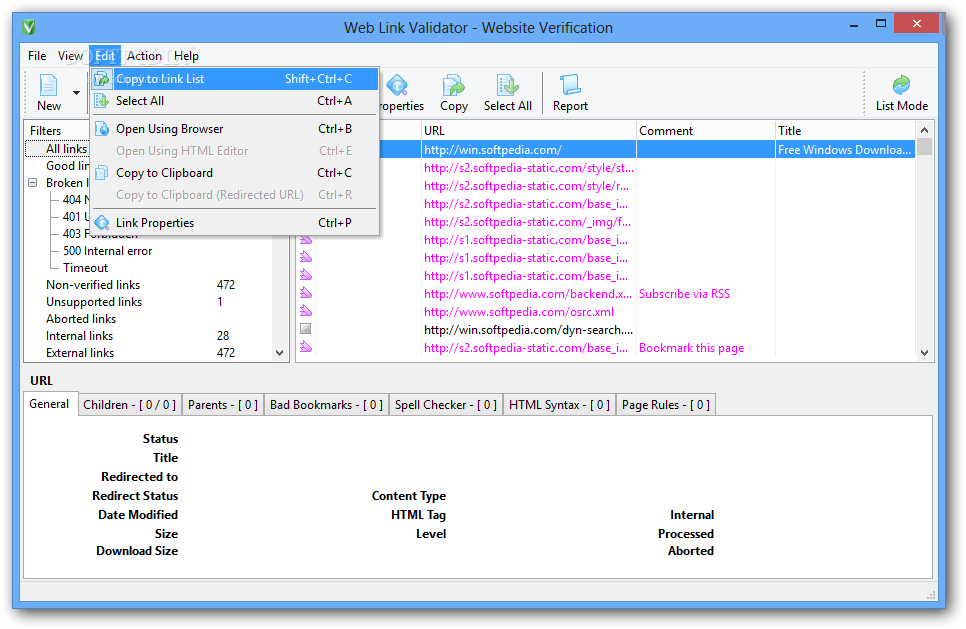Choose Select All in Edit menu
Image resolution: width=966 pixels, height=629 pixels.
coord(235,101)
